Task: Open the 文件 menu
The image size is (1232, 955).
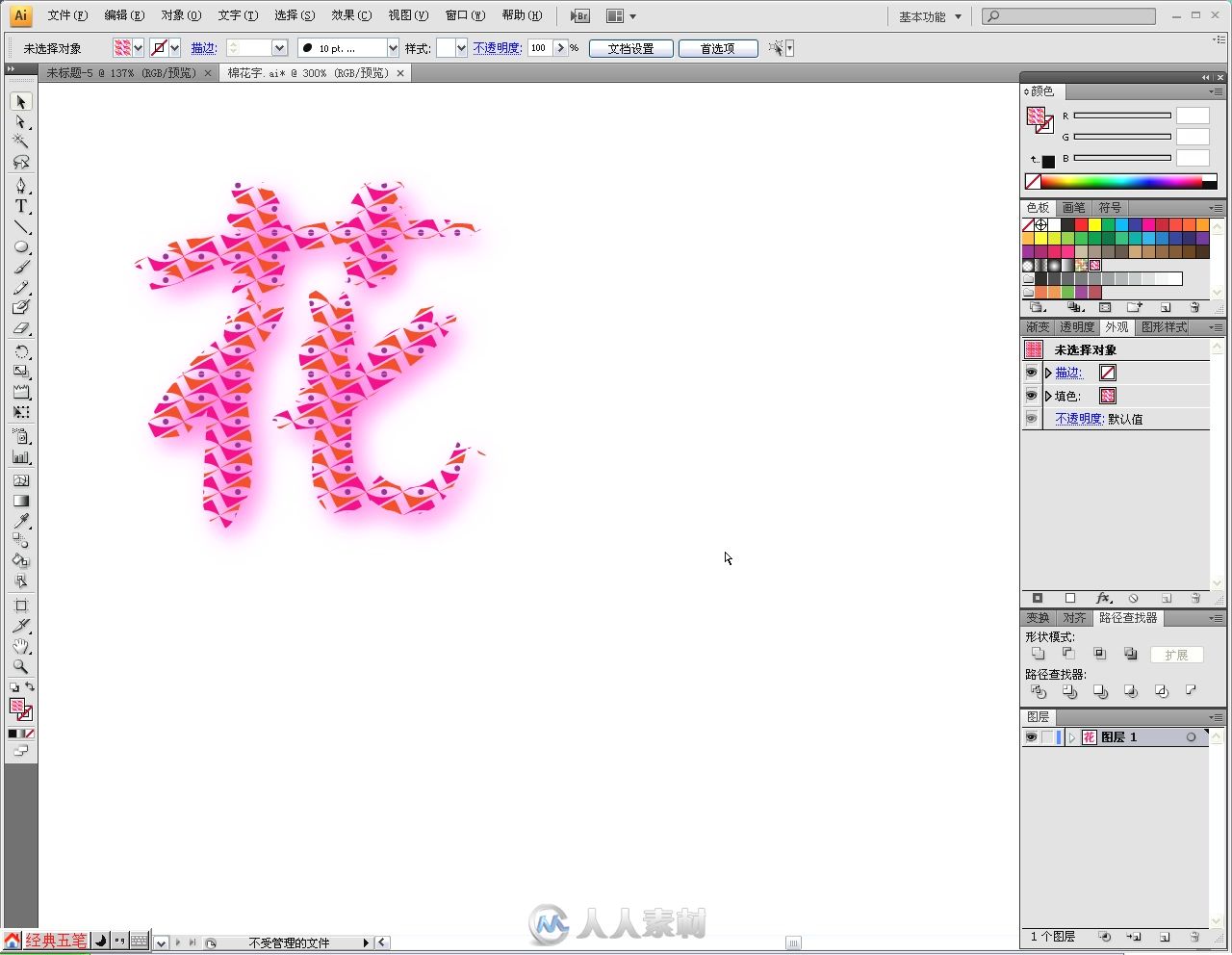Action: [x=67, y=15]
